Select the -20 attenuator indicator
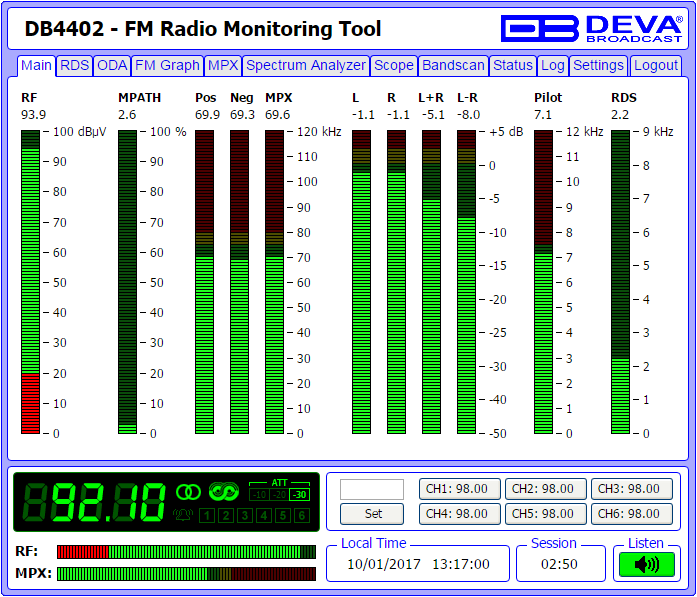Image resolution: width=697 pixels, height=597 pixels. click(279, 495)
